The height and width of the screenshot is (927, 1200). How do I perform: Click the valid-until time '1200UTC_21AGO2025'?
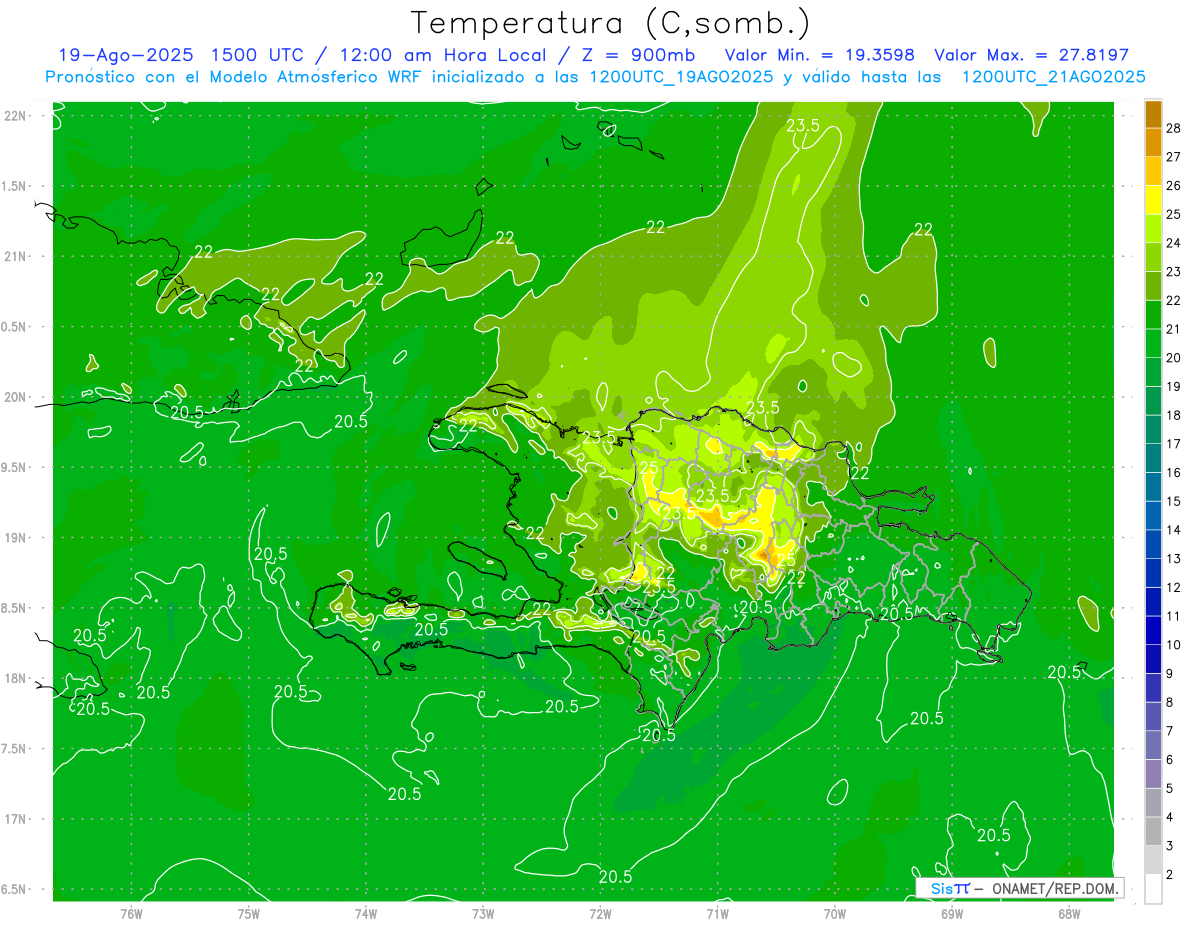point(1054,77)
